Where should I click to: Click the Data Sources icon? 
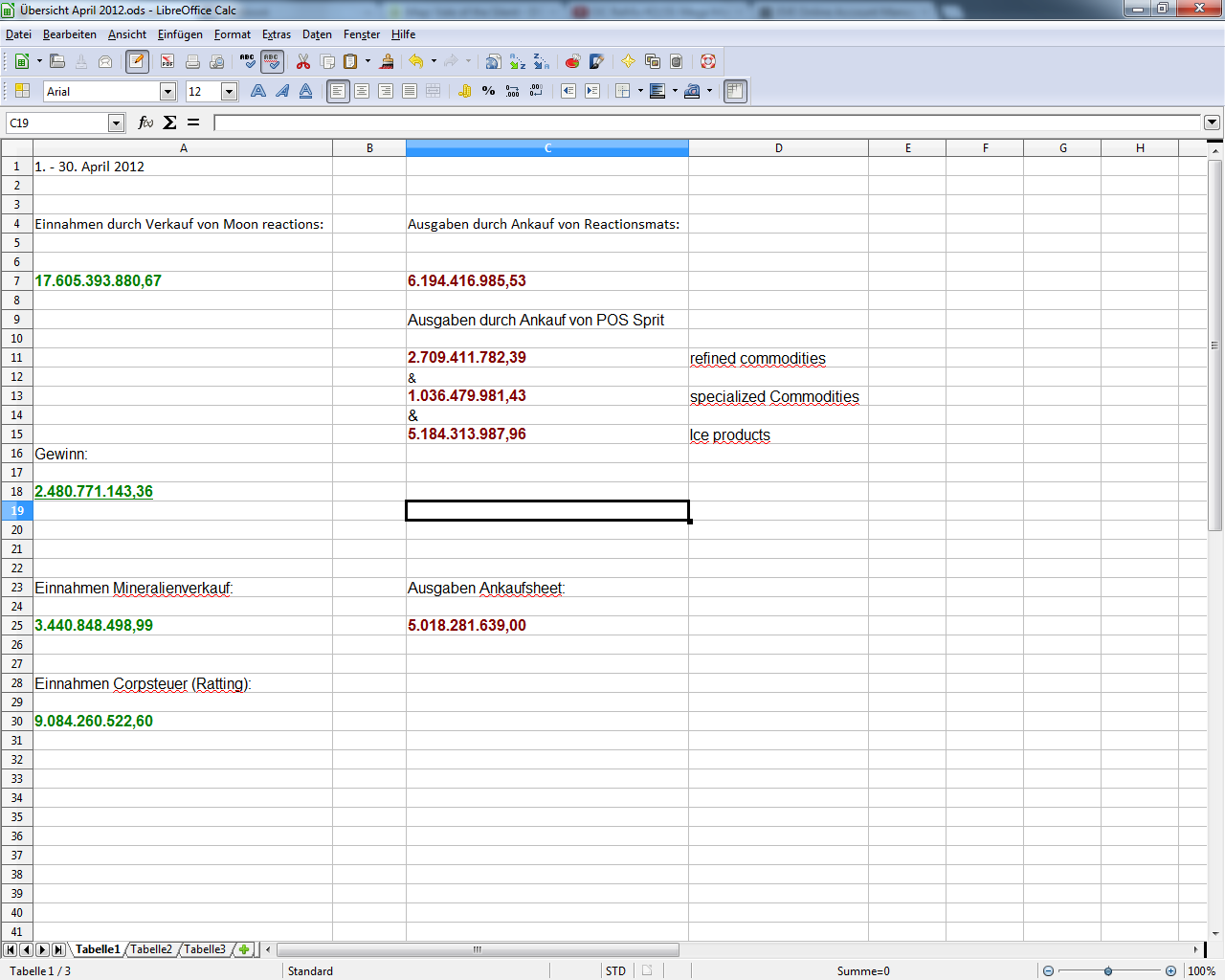click(677, 61)
